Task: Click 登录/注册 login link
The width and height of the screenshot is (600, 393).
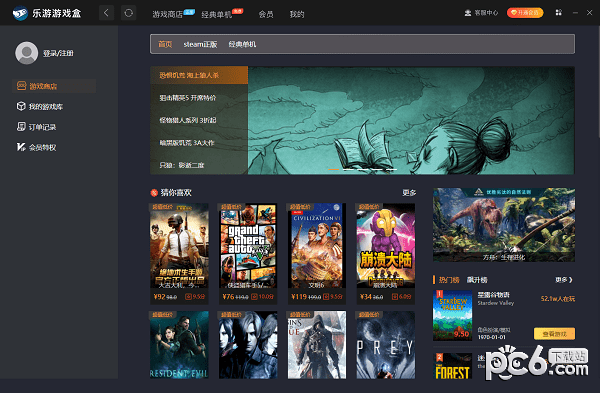Action: [x=58, y=53]
